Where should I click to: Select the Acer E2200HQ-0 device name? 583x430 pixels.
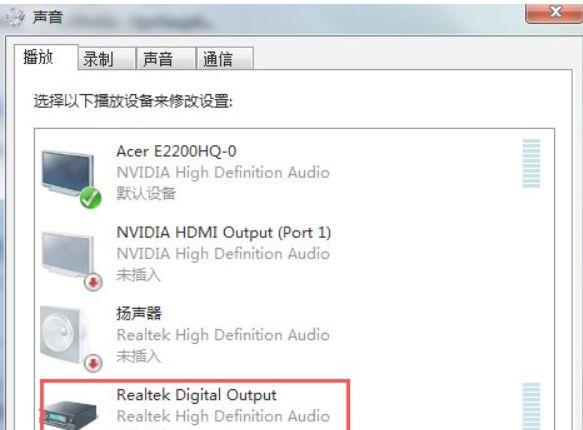click(x=176, y=151)
